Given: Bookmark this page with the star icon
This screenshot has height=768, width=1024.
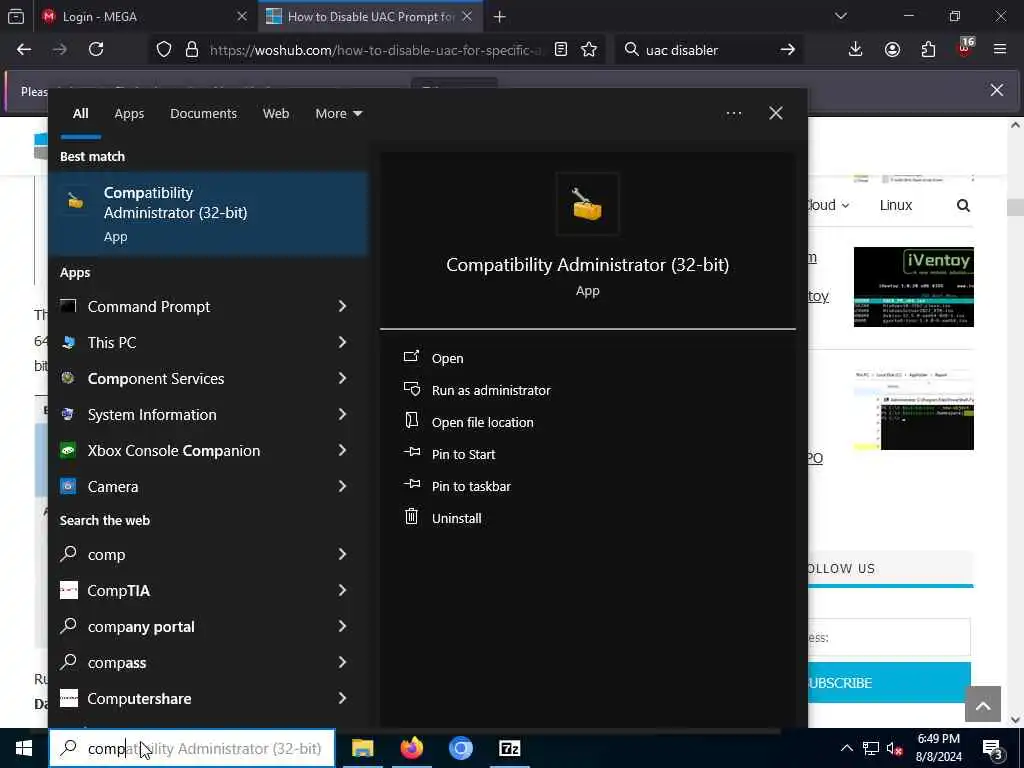Looking at the screenshot, I should click(589, 50).
